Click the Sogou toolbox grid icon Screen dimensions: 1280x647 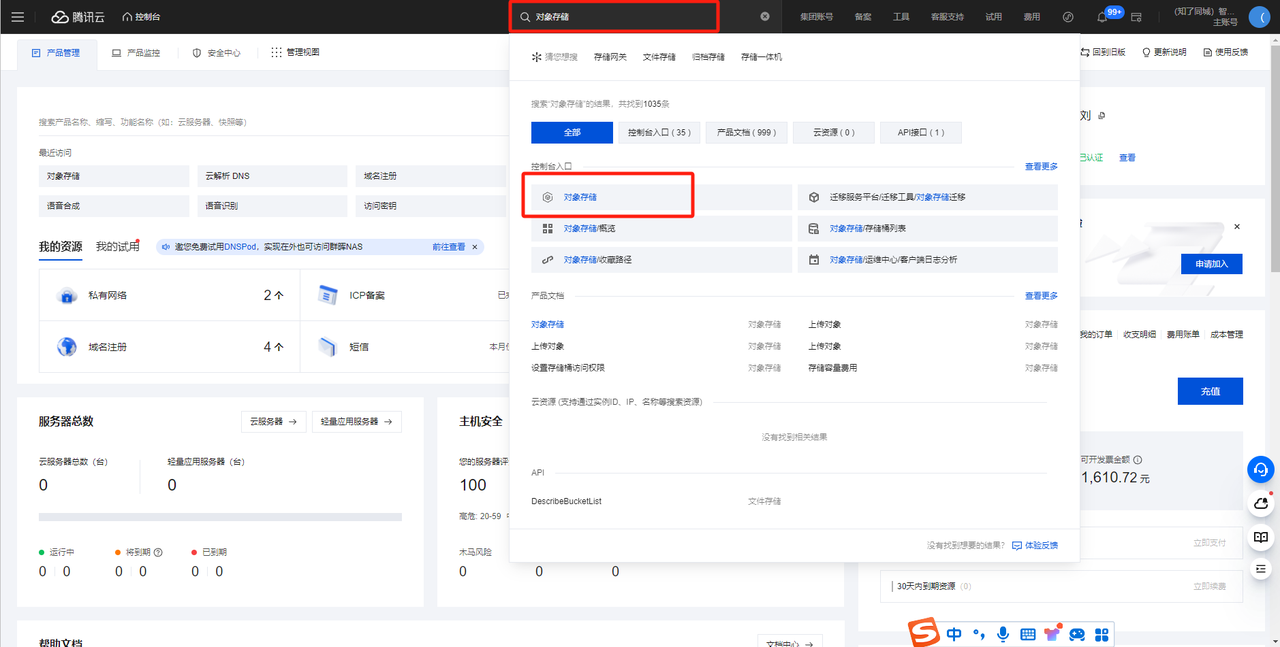pos(1101,634)
